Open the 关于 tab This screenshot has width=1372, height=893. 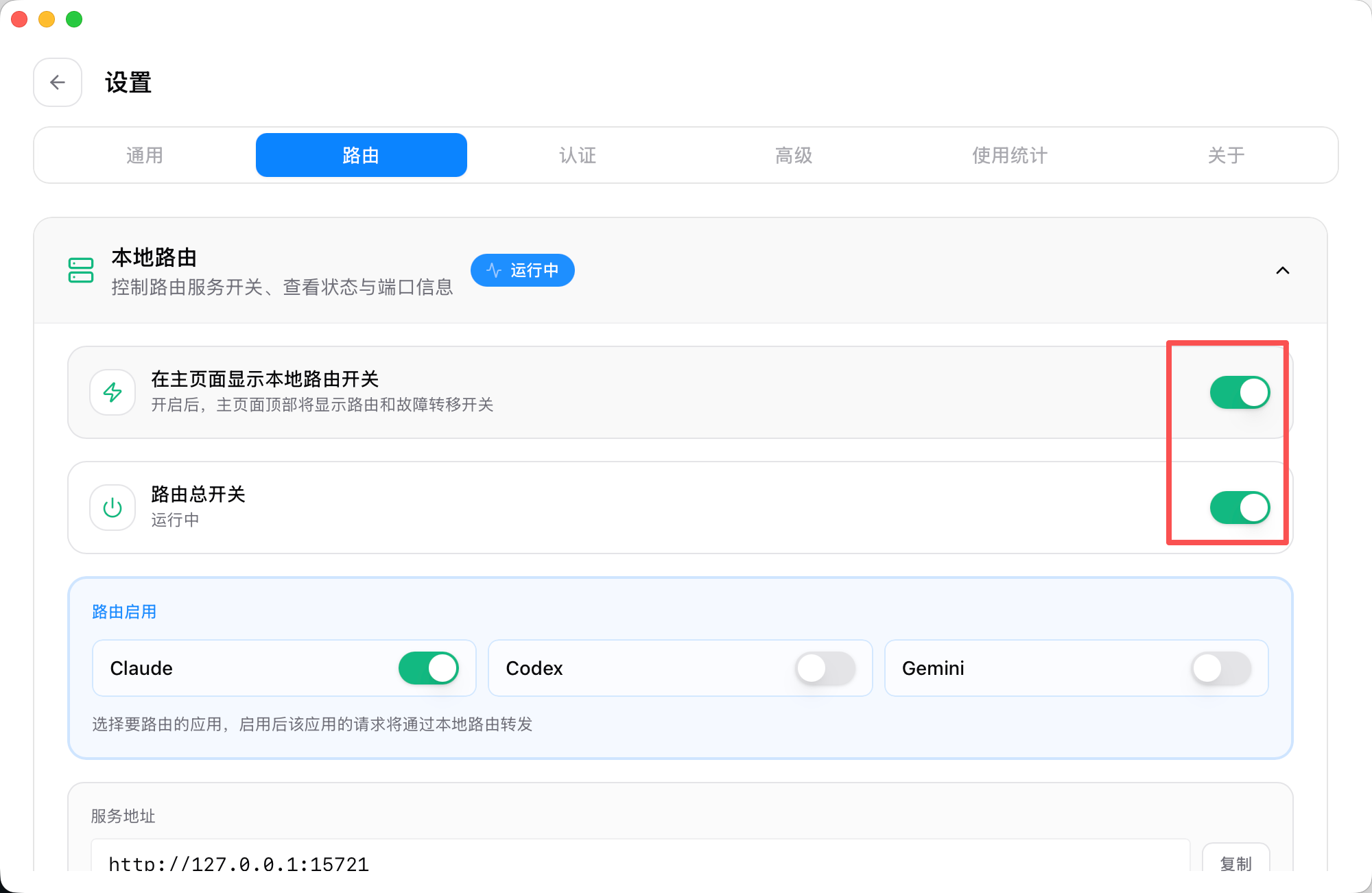pos(1227,155)
